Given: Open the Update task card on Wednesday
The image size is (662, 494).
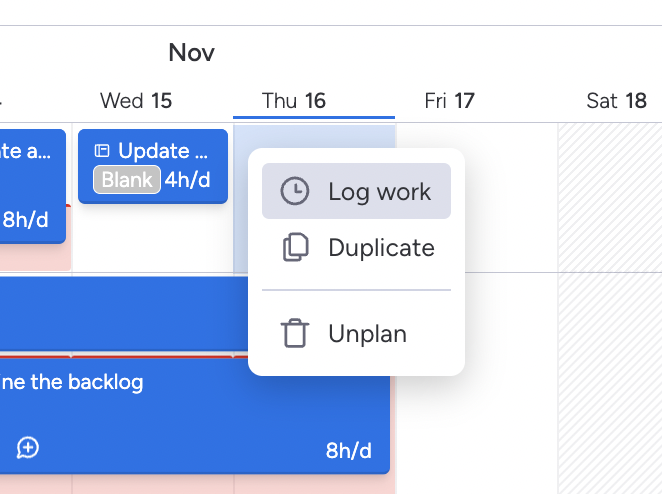Looking at the screenshot, I should (164, 151).
